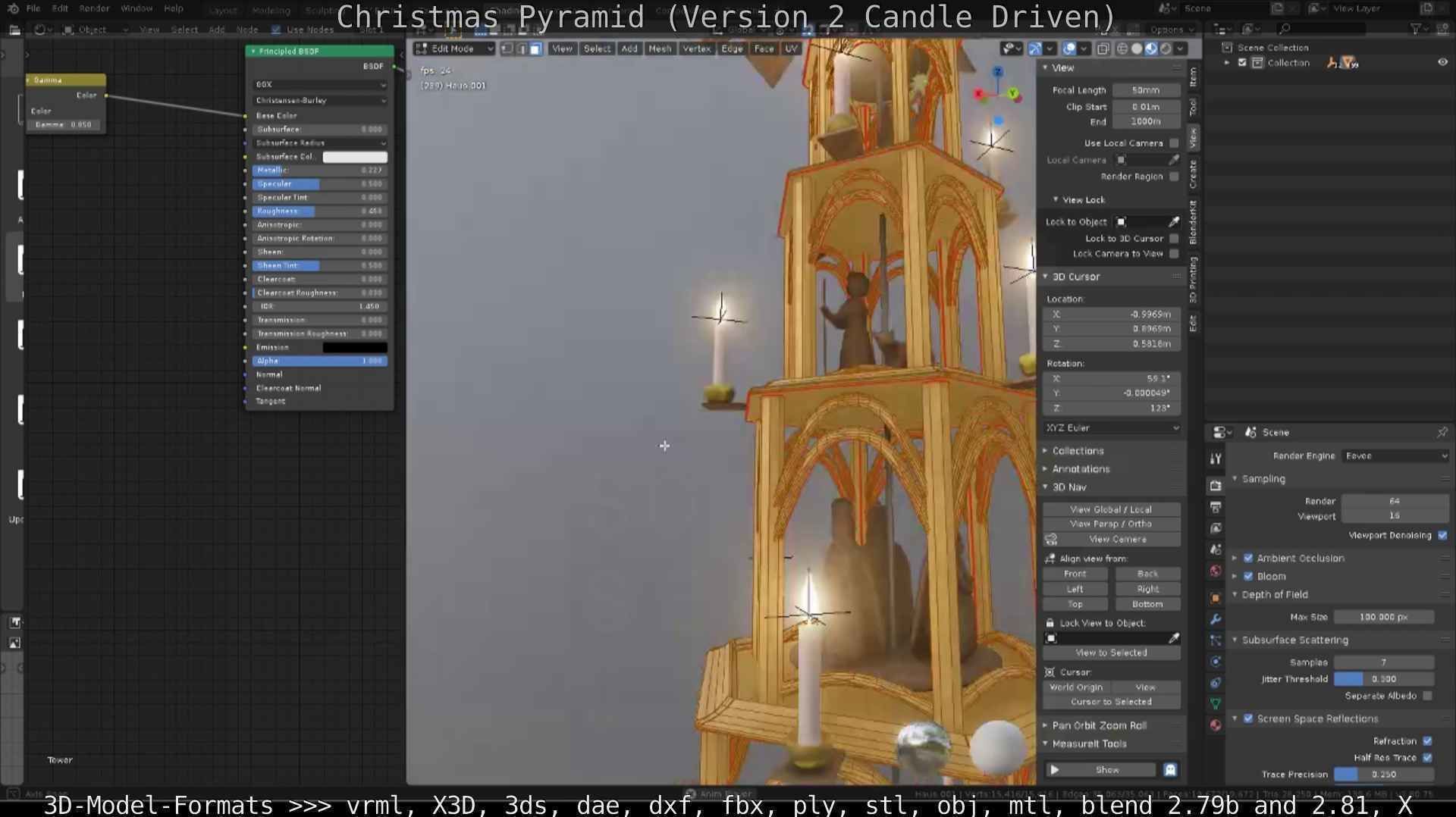This screenshot has height=817, width=1456.
Task: Open Edit Mode dropdown
Action: pyautogui.click(x=454, y=49)
